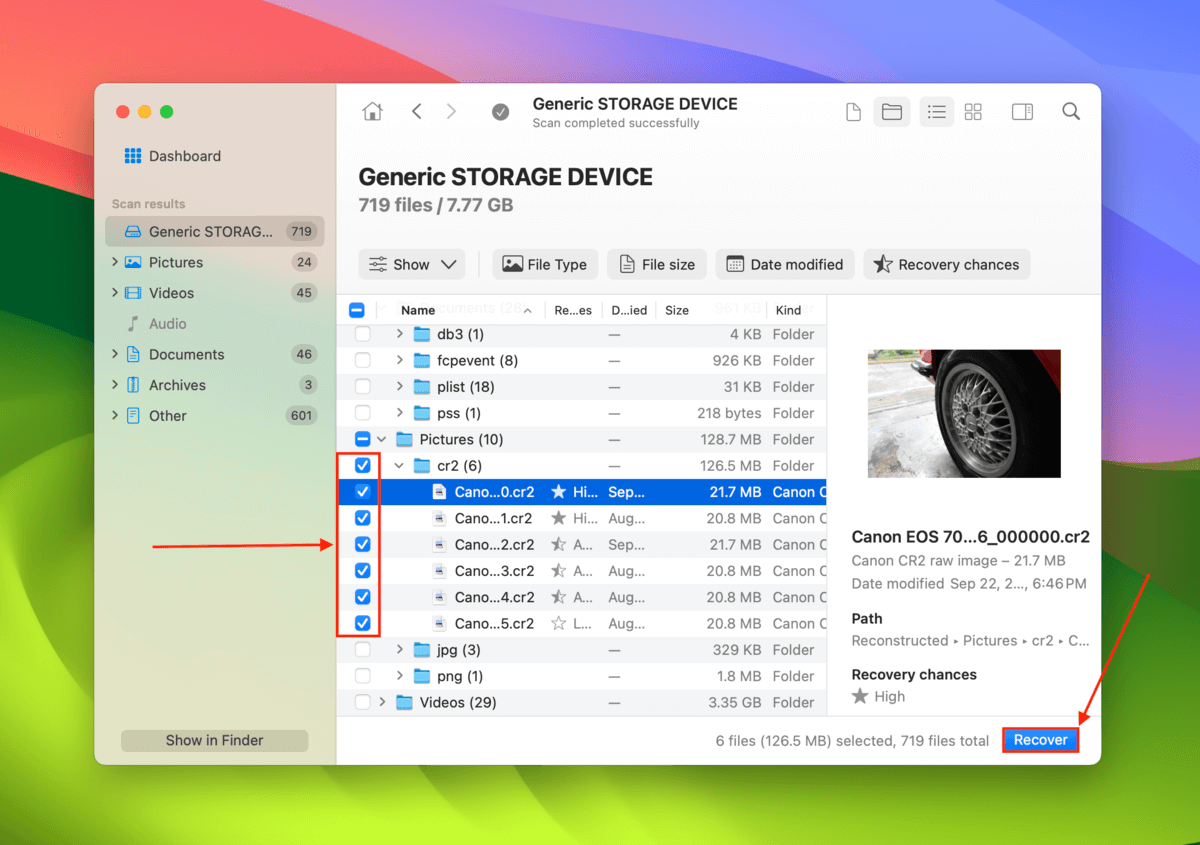The width and height of the screenshot is (1200, 845).
Task: Click the home icon in the toolbar
Action: pos(372,111)
